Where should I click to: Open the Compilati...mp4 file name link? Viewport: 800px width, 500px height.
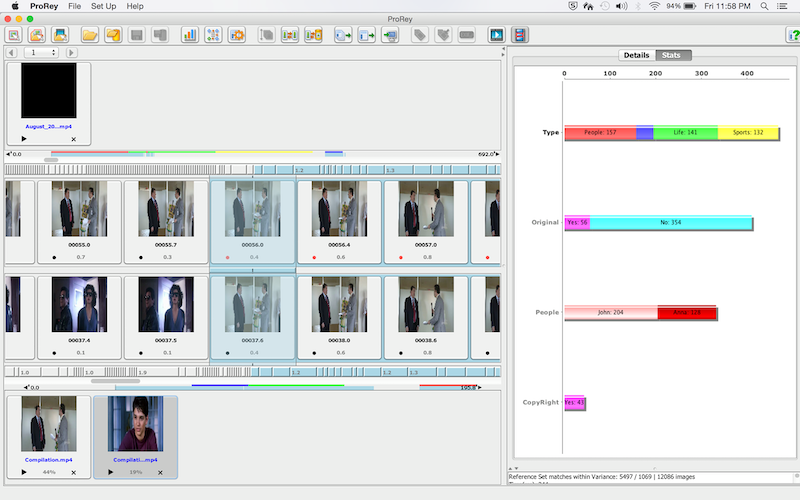[135, 460]
